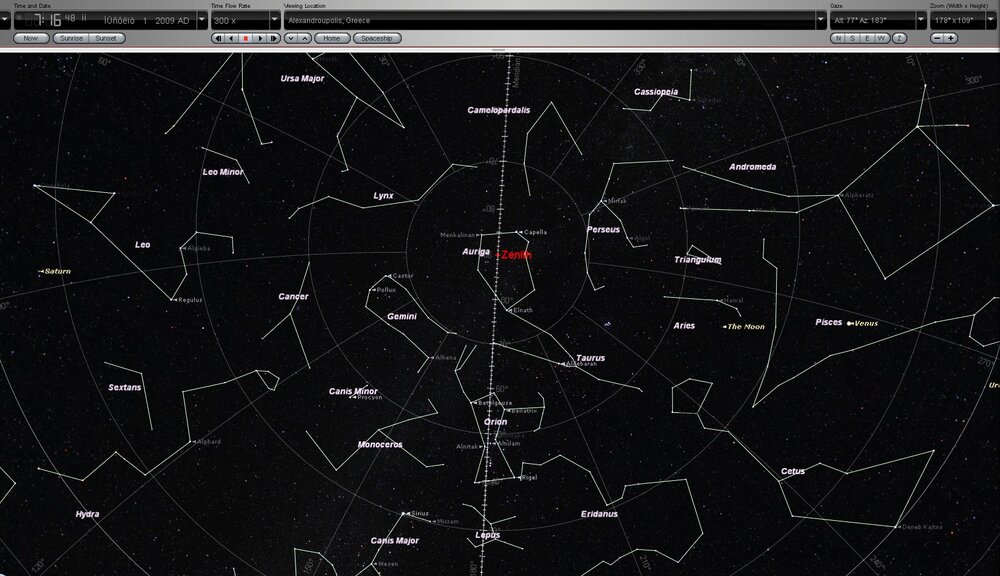This screenshot has width=1000, height=576.
Task: Run time backward with the reverse play button
Action: (x=232, y=38)
